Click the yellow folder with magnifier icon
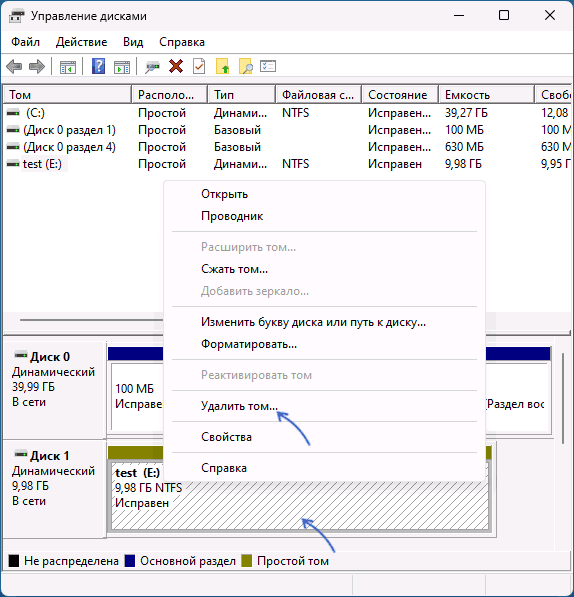This screenshot has width=574, height=597. (246, 66)
